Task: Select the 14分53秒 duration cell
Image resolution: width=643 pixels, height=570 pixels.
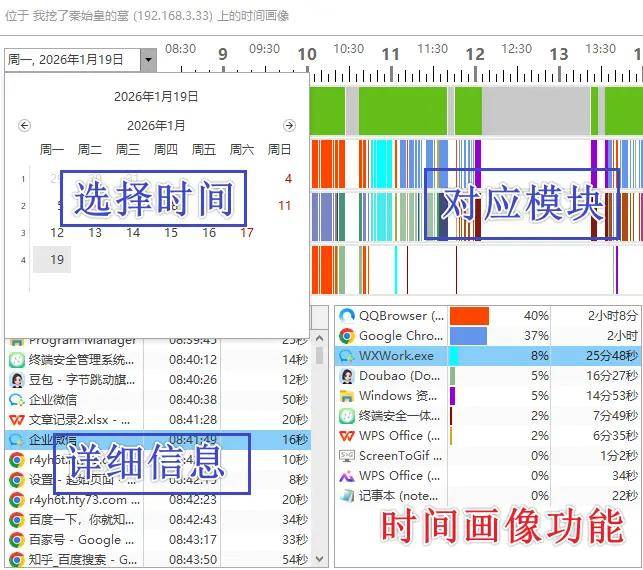Action: point(612,396)
